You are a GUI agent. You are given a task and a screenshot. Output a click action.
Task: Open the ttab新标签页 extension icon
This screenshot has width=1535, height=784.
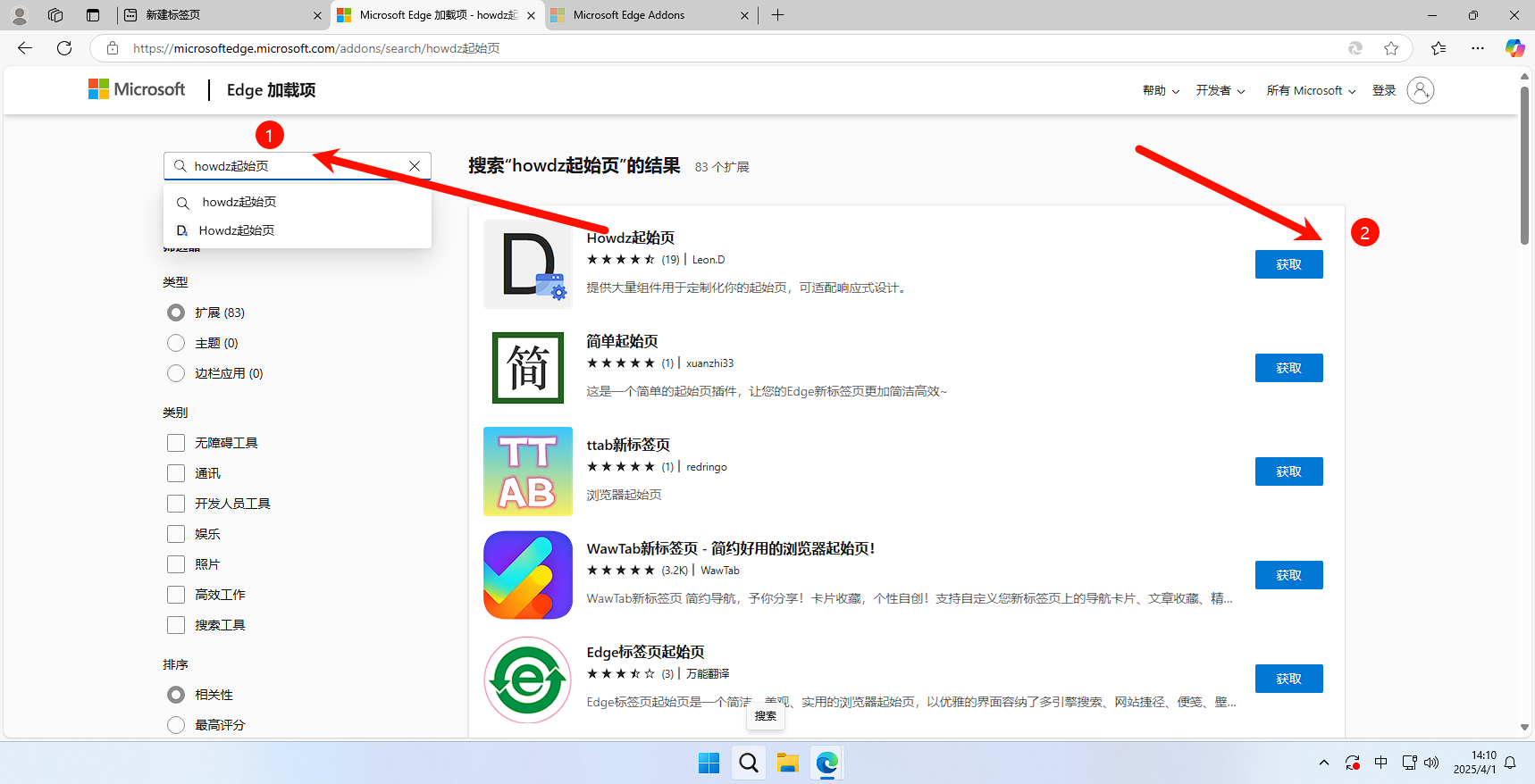528,471
